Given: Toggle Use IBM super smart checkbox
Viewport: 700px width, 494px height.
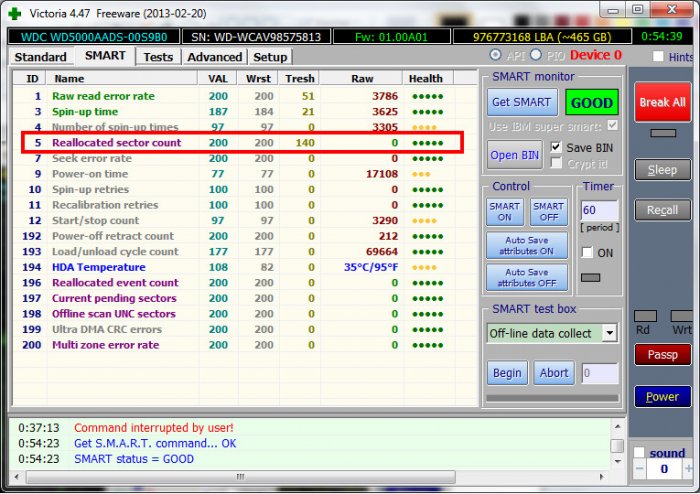Looking at the screenshot, I should (x=613, y=126).
